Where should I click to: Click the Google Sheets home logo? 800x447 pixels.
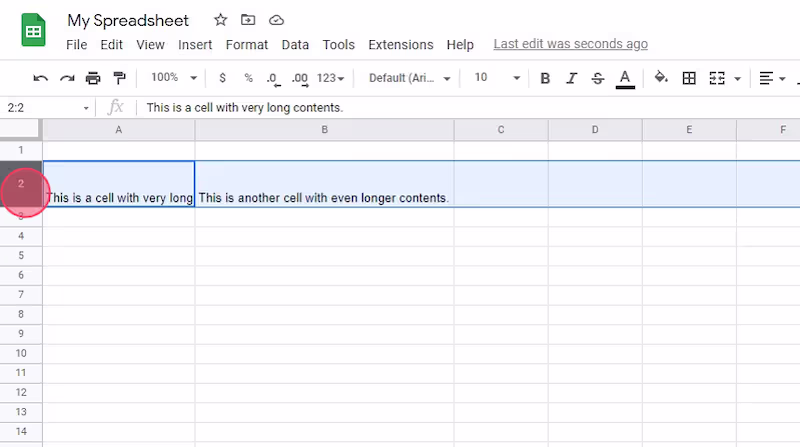pyautogui.click(x=33, y=30)
